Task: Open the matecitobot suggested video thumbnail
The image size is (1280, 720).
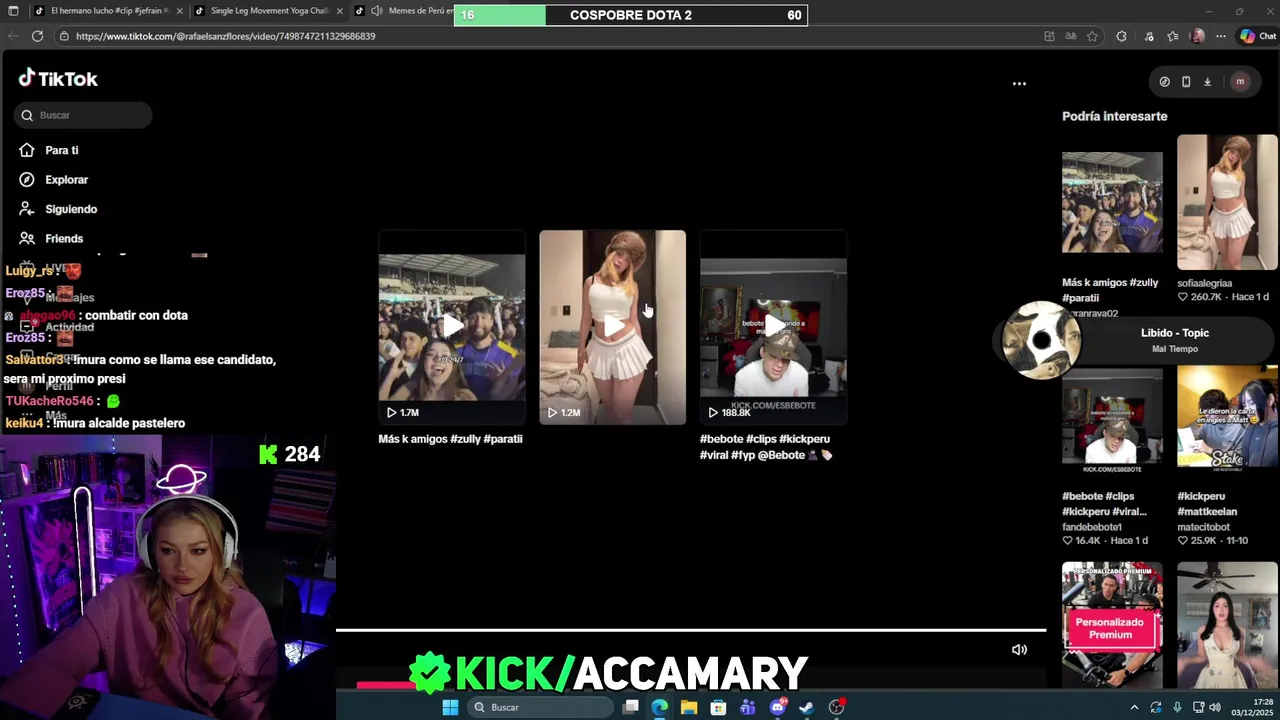Action: click(x=1227, y=416)
